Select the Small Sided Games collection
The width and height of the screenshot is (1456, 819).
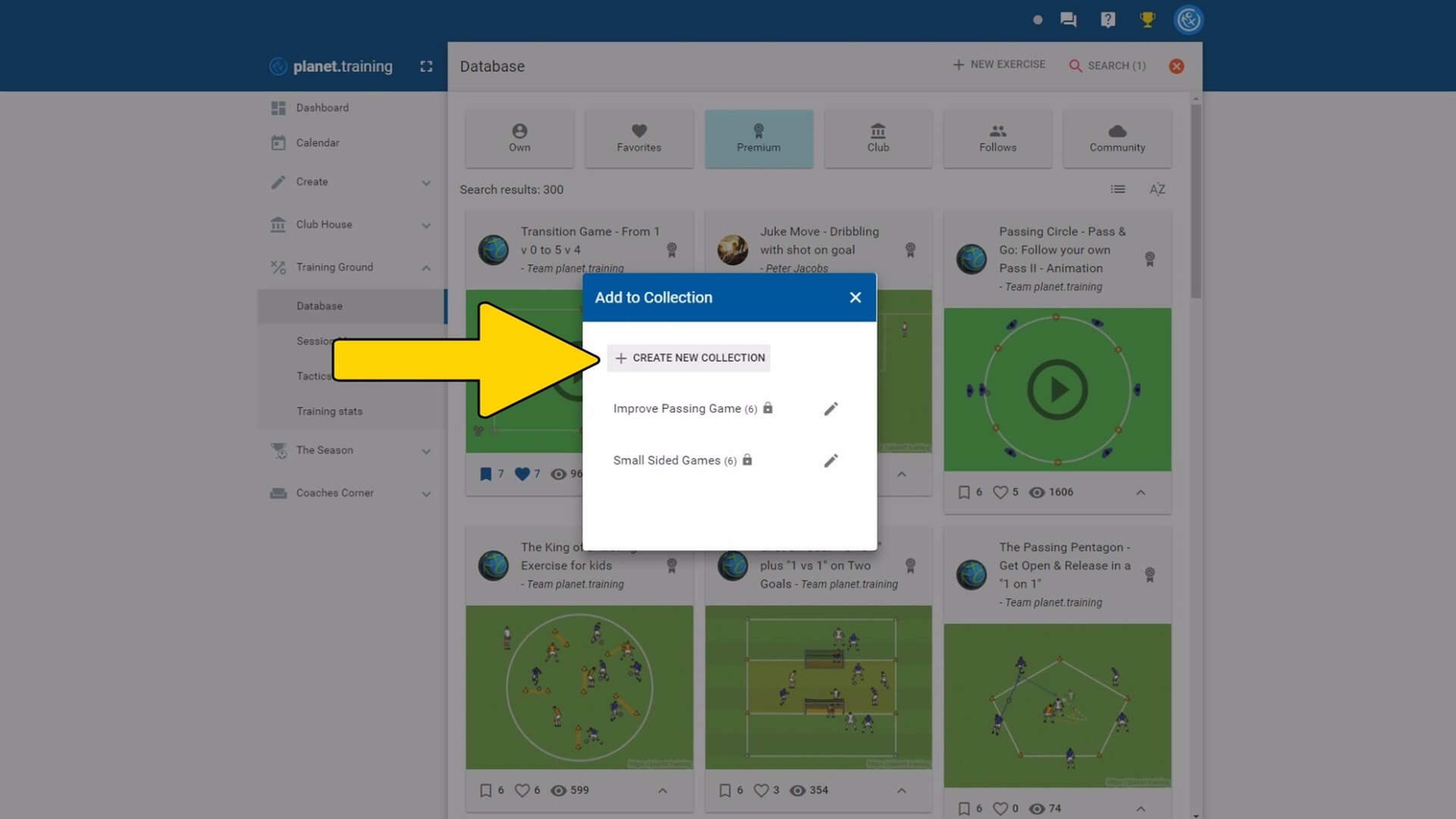[683, 460]
